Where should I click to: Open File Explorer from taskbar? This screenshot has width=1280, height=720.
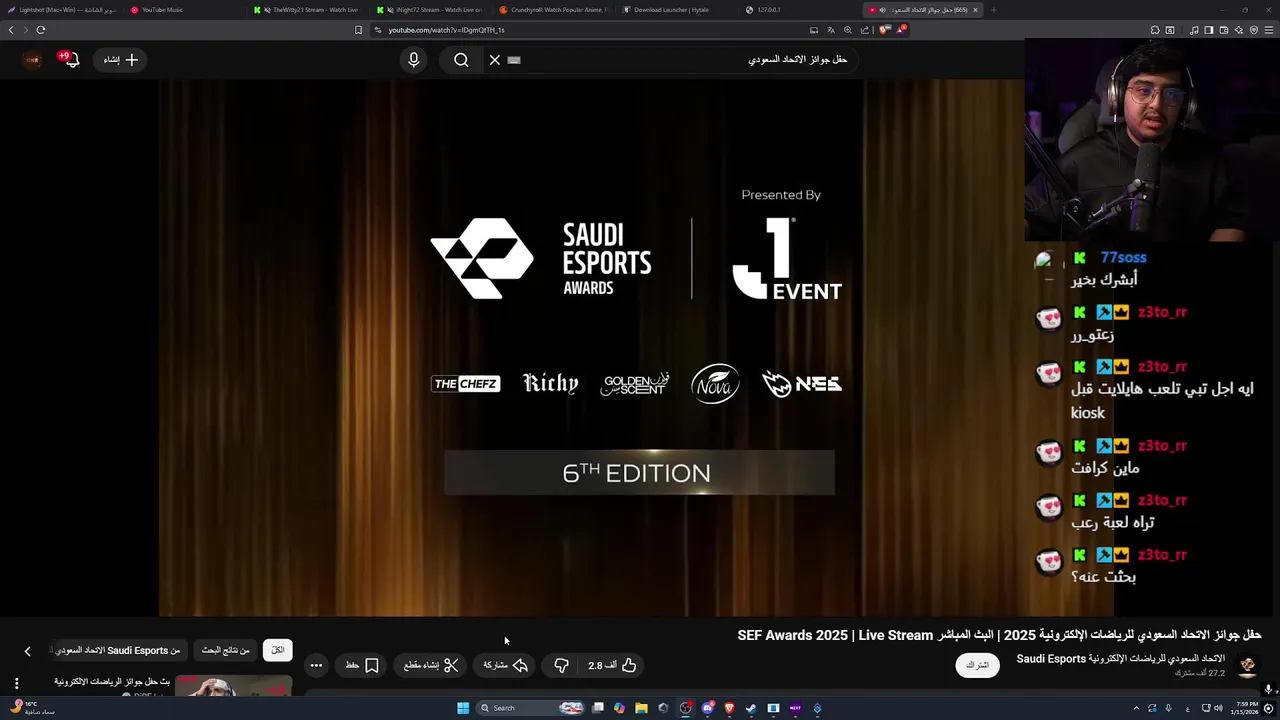coord(641,708)
